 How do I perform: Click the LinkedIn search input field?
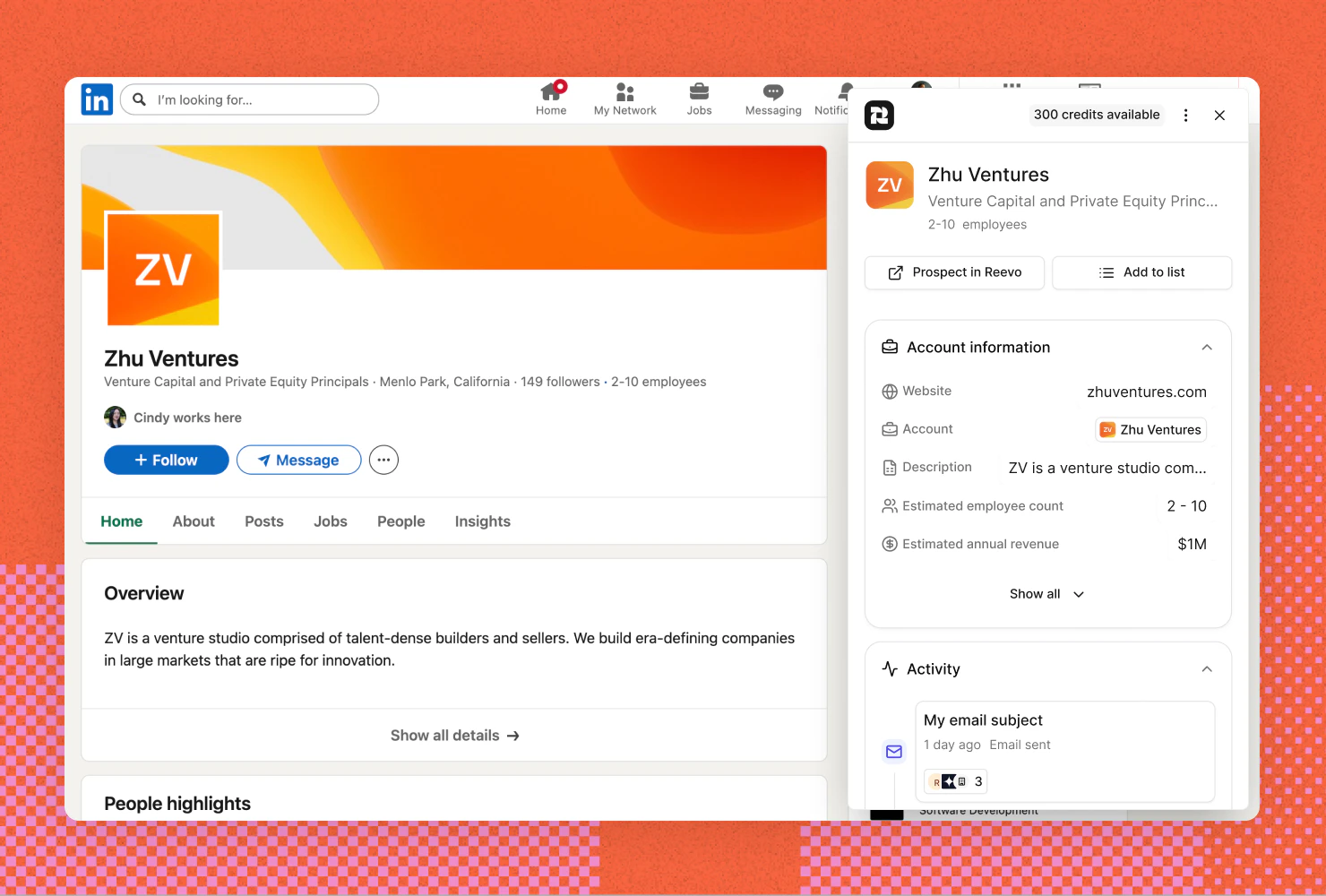coord(249,99)
